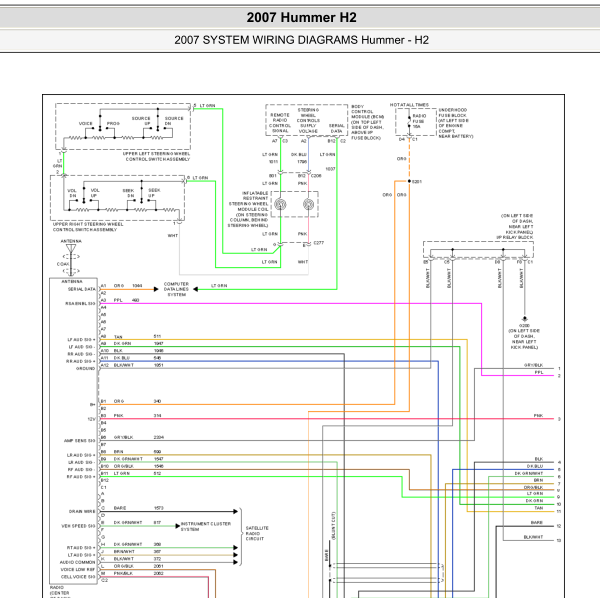Click the Computer Data Lines System label

(176, 289)
